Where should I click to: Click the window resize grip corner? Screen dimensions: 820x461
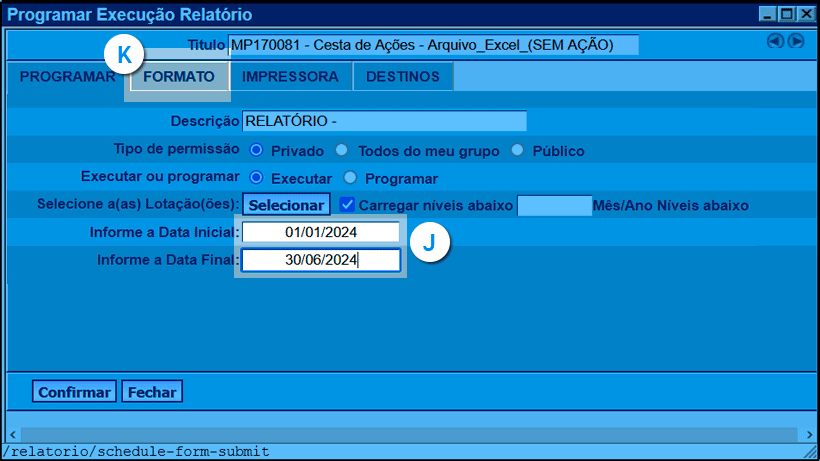(811, 452)
